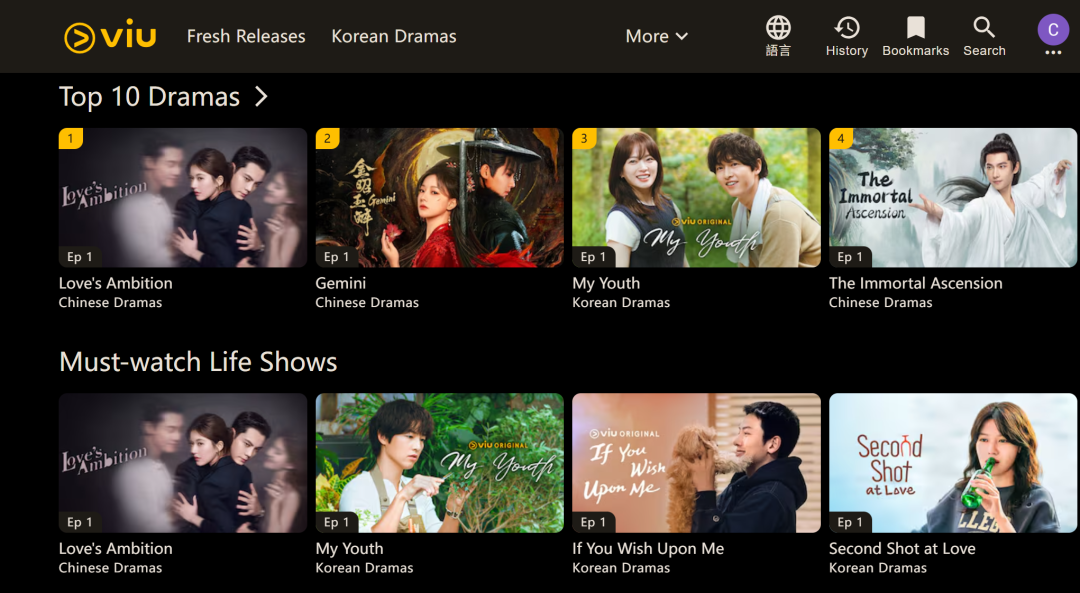The image size is (1080, 593).
Task: Open Gemini drama thumbnail
Action: 439,198
